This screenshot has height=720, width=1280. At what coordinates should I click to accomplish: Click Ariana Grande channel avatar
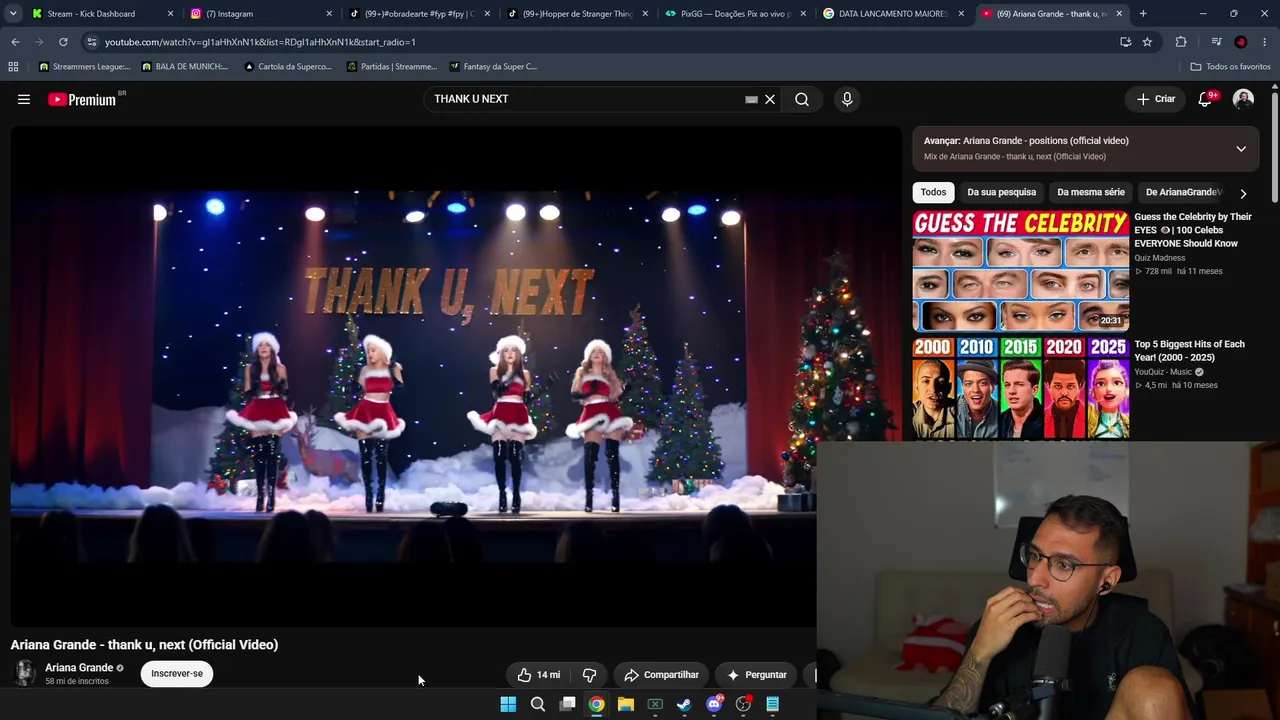25,673
